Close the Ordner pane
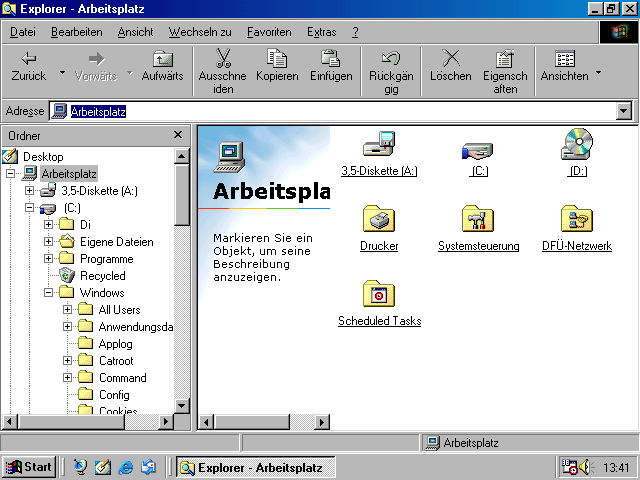The height and width of the screenshot is (480, 640). pos(178,135)
